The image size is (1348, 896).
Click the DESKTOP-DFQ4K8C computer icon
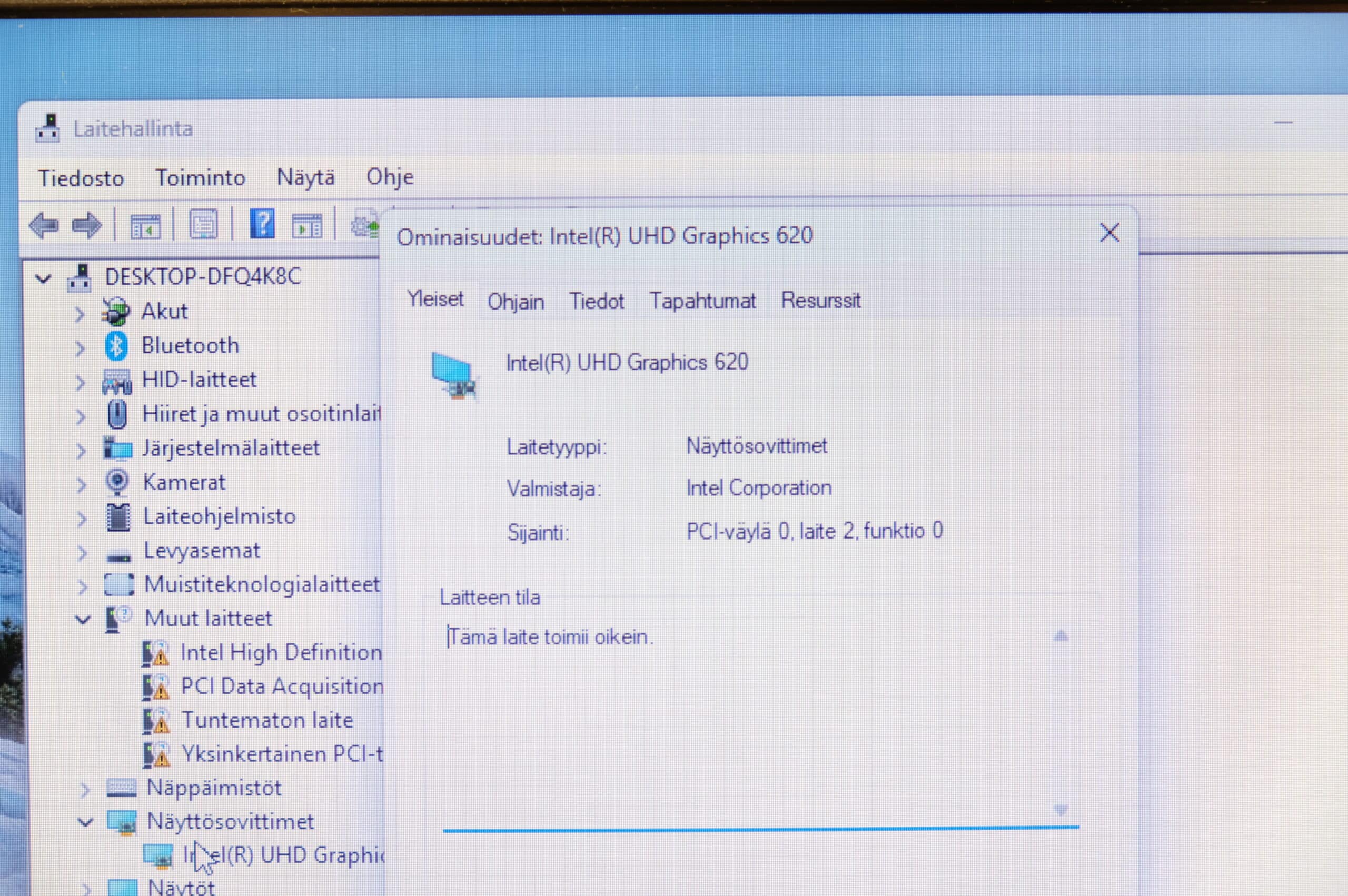click(80, 278)
